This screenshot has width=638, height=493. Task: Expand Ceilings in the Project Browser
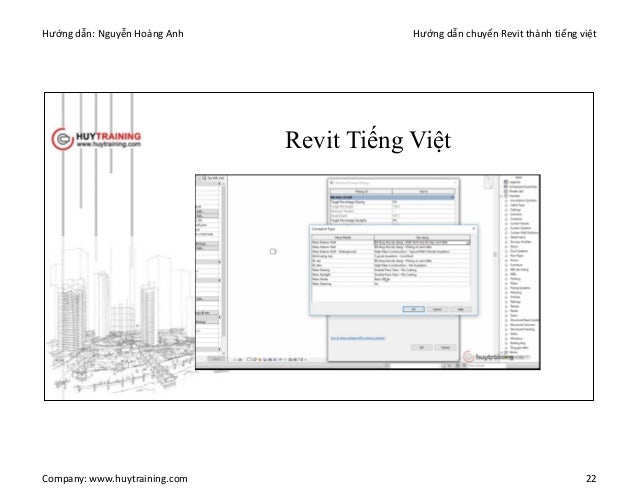click(507, 210)
